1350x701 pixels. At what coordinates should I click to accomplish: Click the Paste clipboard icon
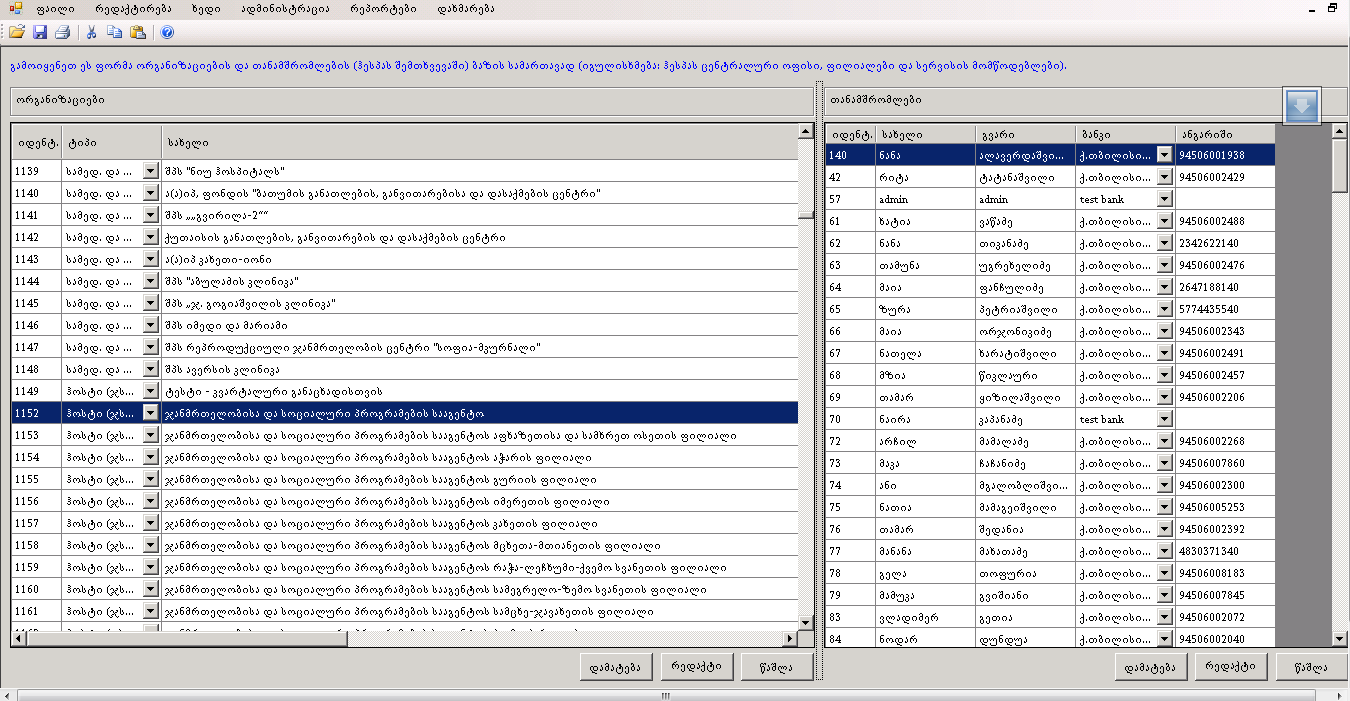pyautogui.click(x=137, y=32)
